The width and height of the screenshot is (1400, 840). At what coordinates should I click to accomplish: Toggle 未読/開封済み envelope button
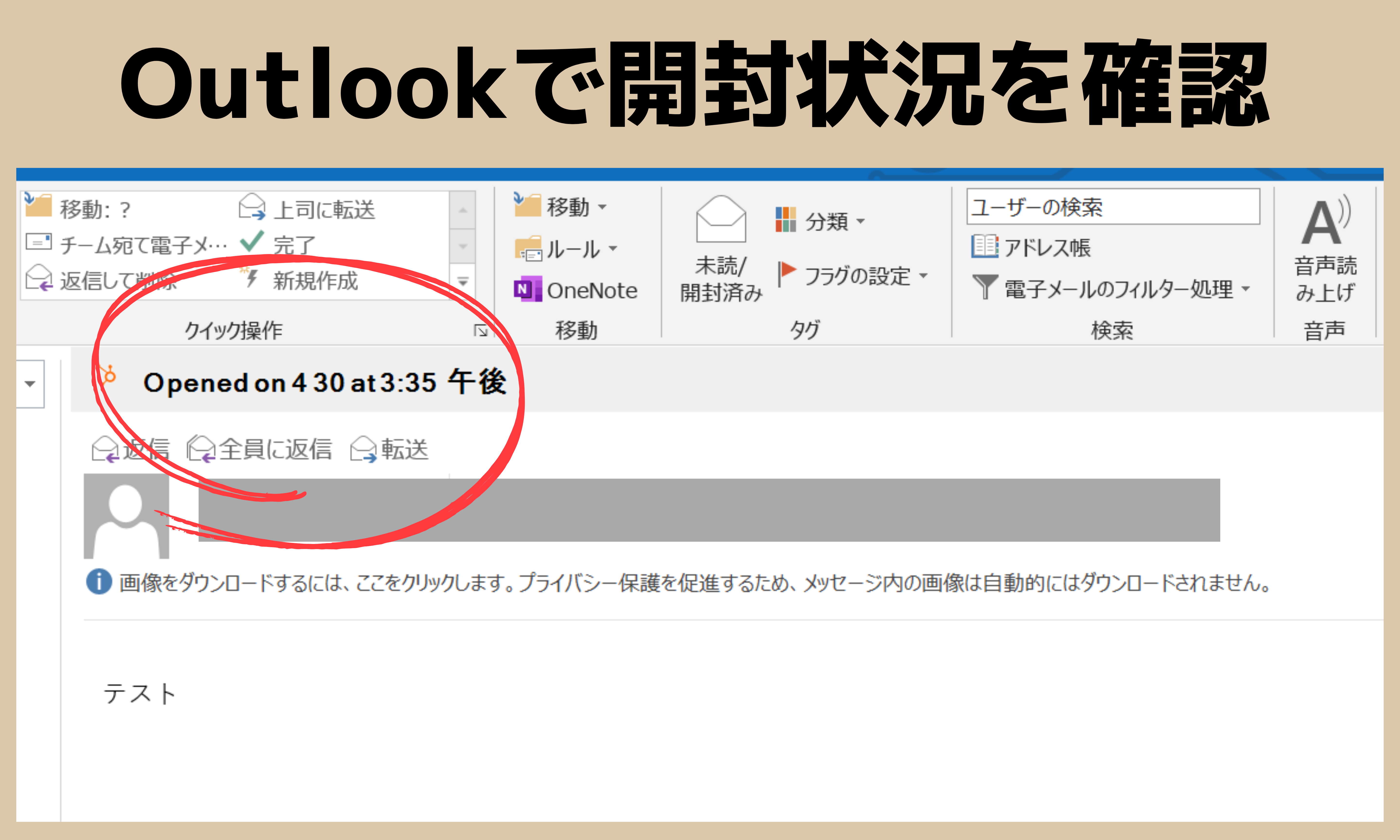pos(721,249)
